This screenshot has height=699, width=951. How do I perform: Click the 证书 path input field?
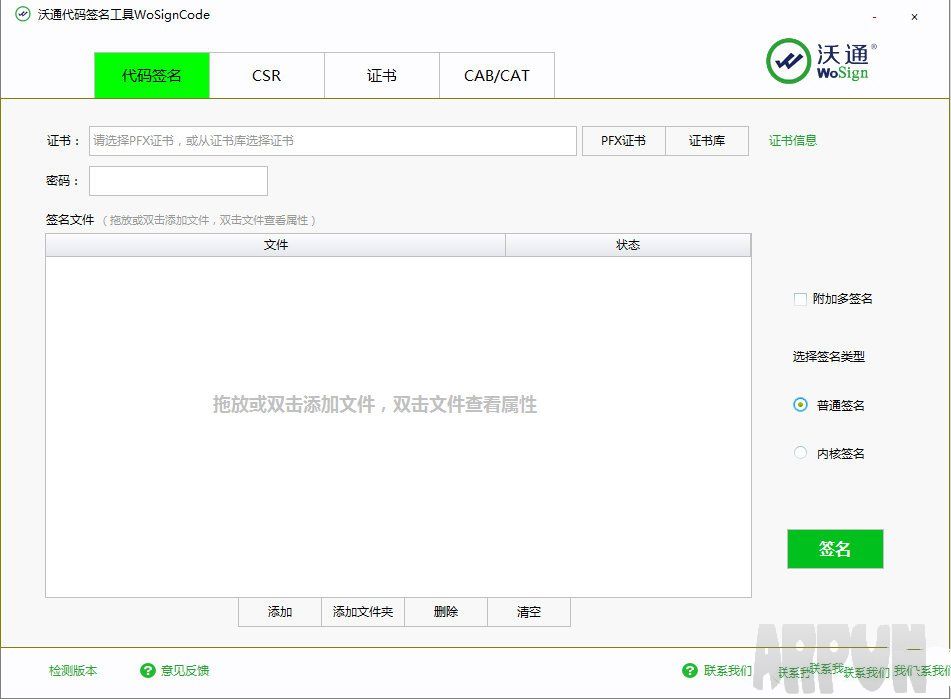(332, 141)
